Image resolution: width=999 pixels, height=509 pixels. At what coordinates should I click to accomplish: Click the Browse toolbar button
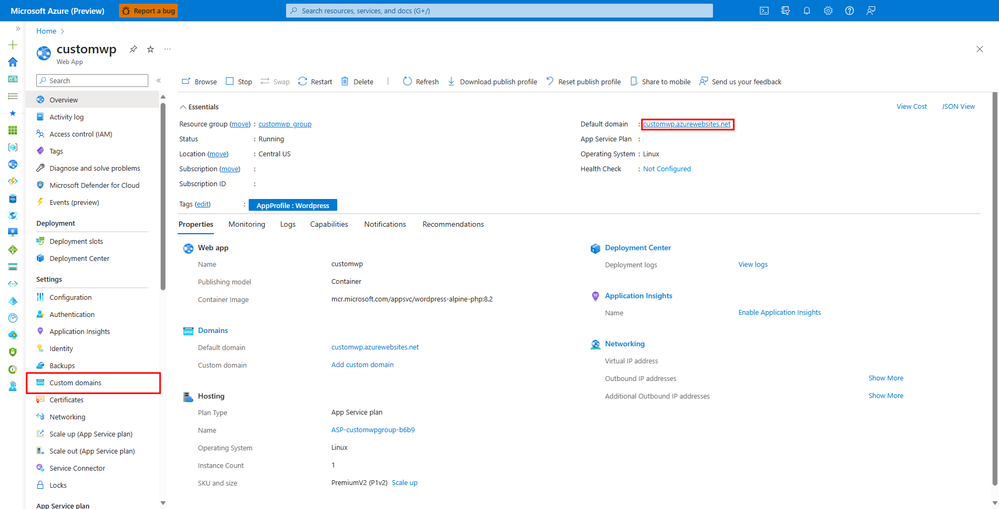199,82
